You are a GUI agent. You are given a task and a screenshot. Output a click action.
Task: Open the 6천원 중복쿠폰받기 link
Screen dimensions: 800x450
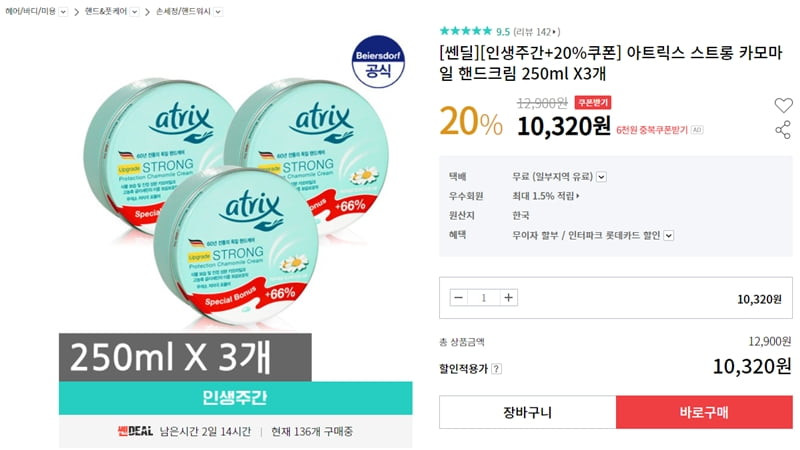652,130
